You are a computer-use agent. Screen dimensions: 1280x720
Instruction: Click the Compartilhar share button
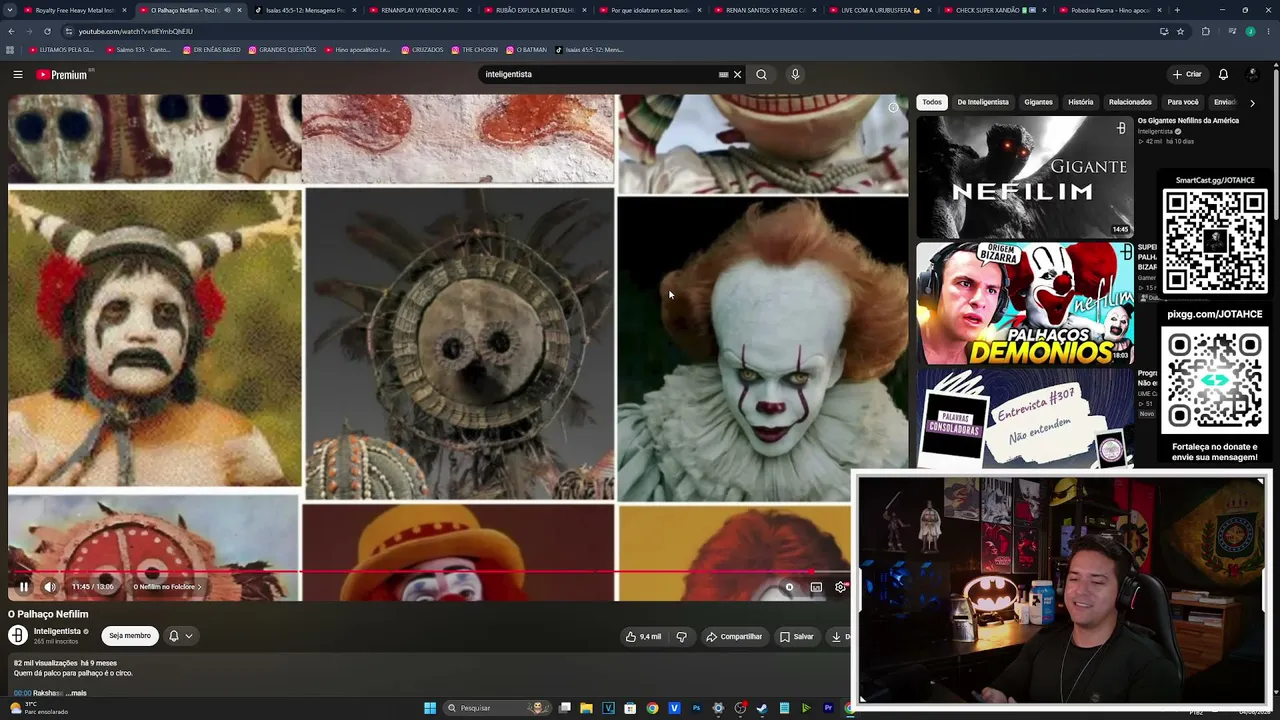point(734,636)
